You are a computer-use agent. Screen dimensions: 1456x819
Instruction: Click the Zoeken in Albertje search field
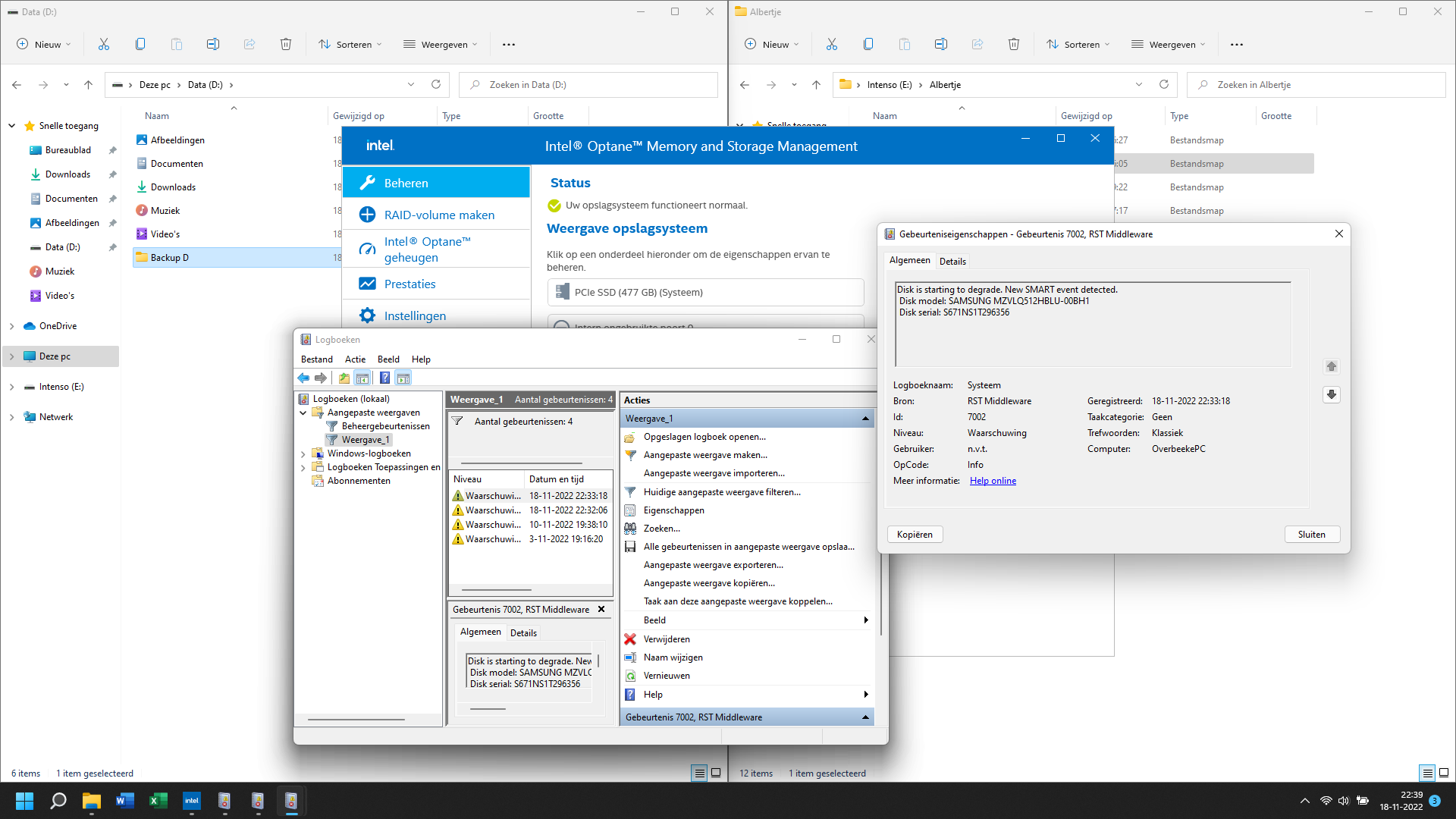pos(1316,84)
